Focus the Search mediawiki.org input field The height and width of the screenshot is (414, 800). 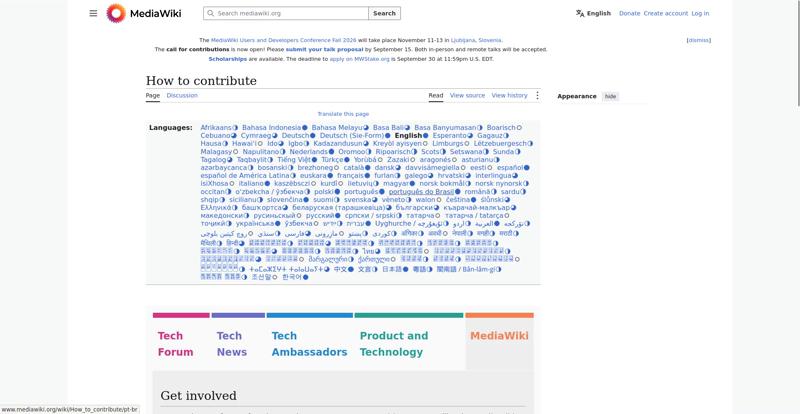tap(291, 13)
